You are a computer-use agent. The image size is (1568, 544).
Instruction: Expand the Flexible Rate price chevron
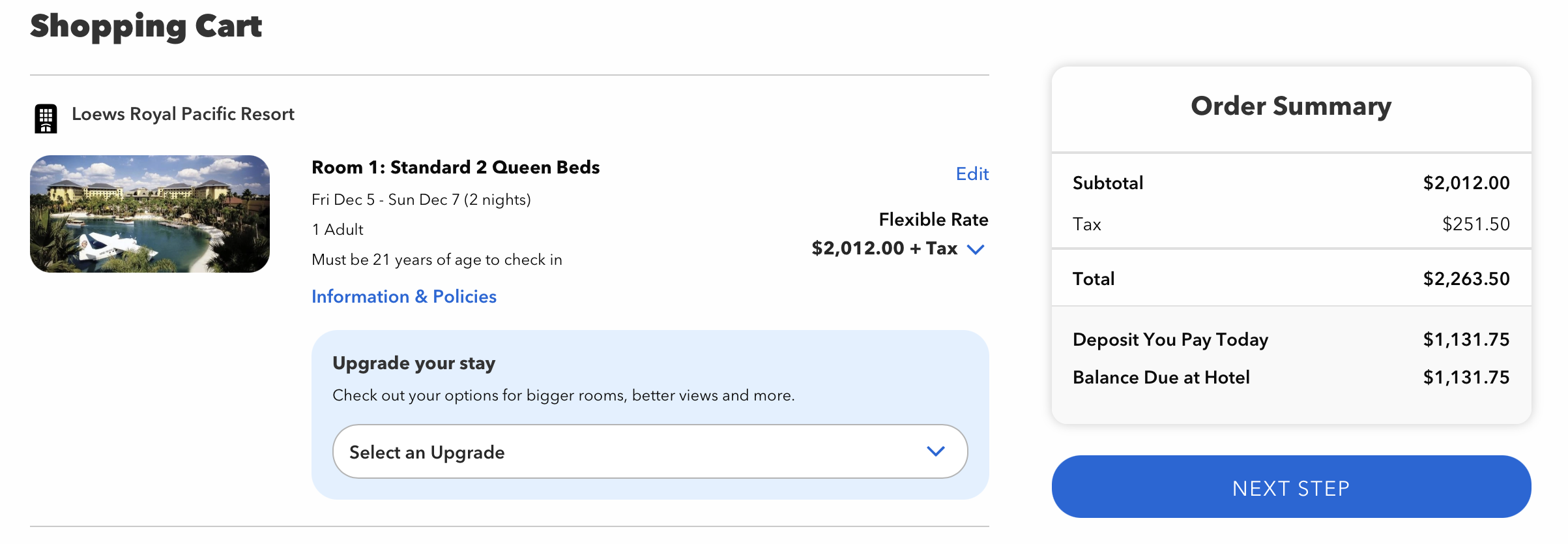(x=976, y=249)
